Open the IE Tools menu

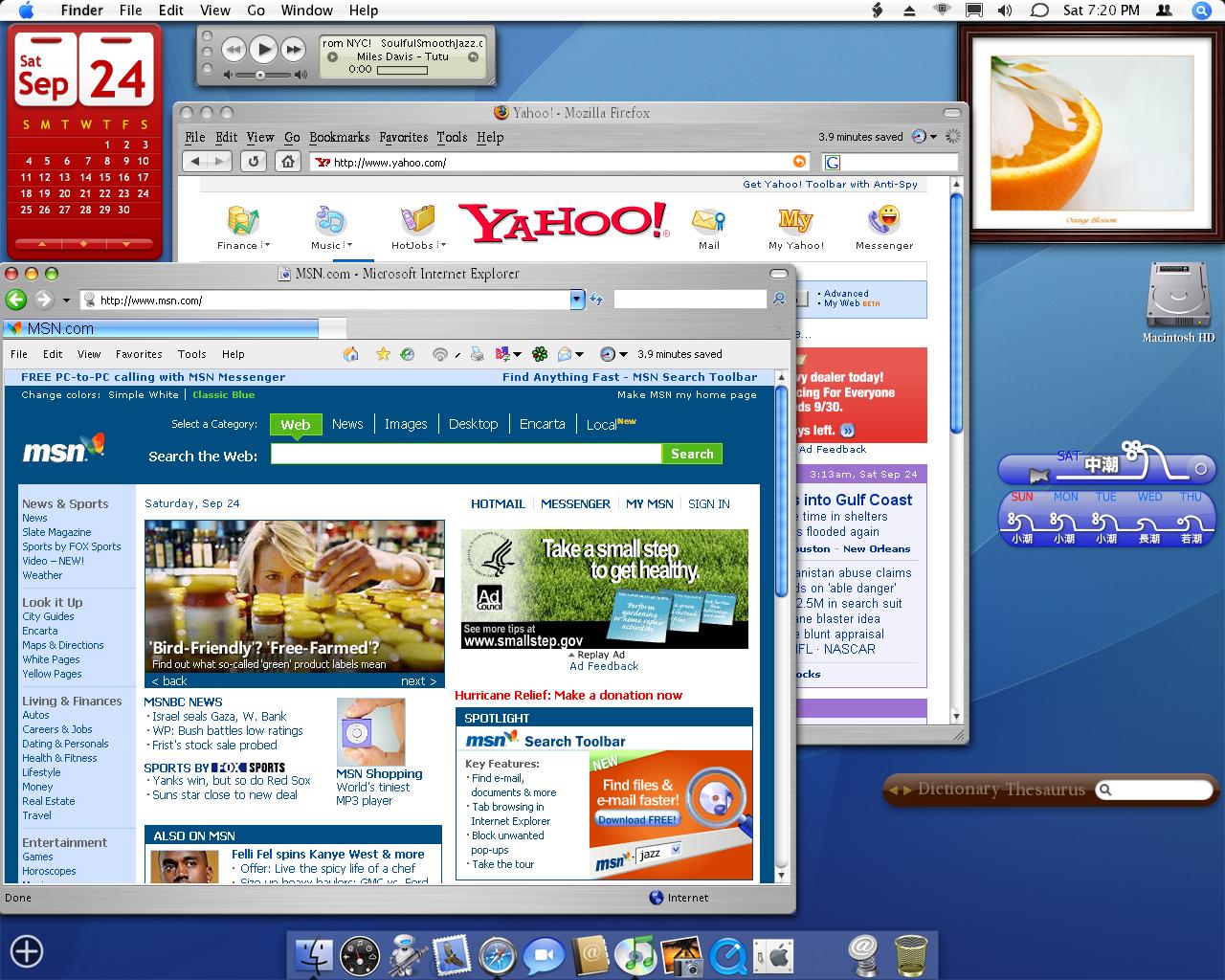tap(191, 354)
